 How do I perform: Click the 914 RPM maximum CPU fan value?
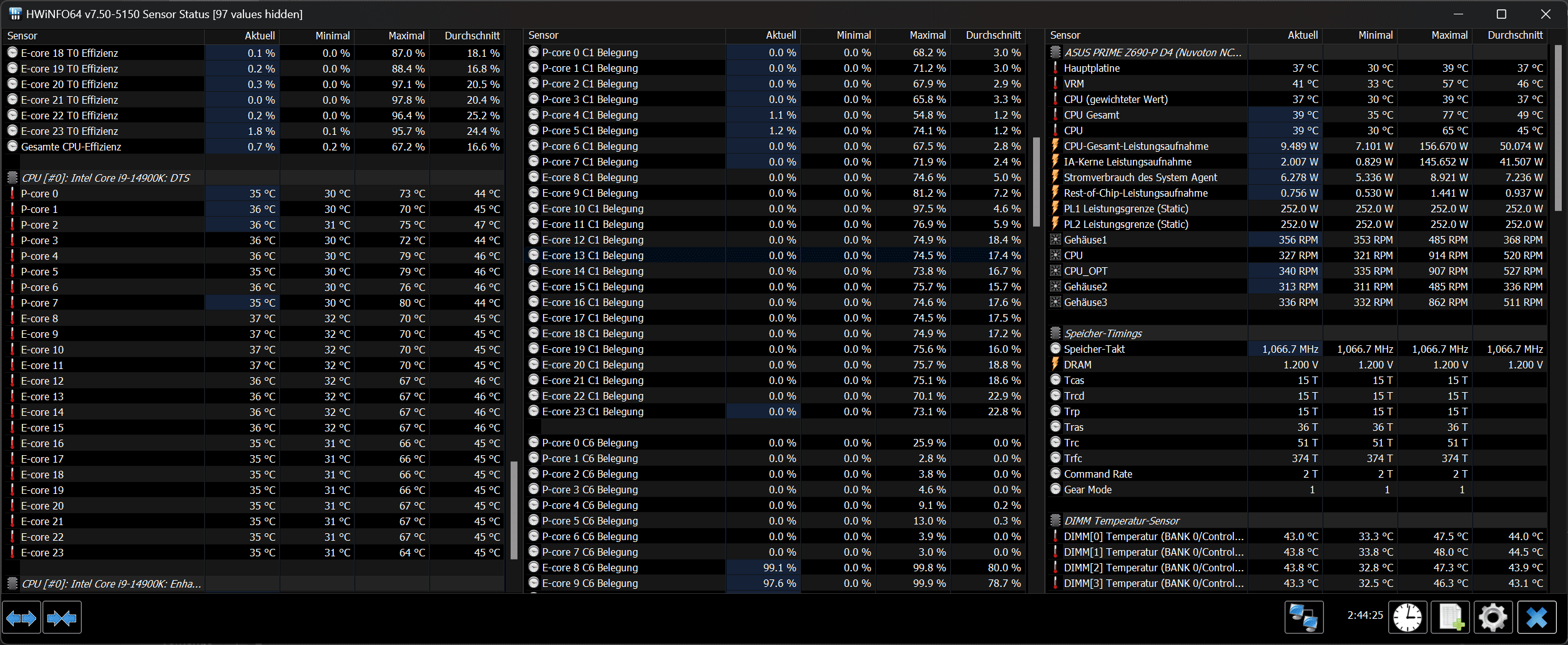(1448, 255)
